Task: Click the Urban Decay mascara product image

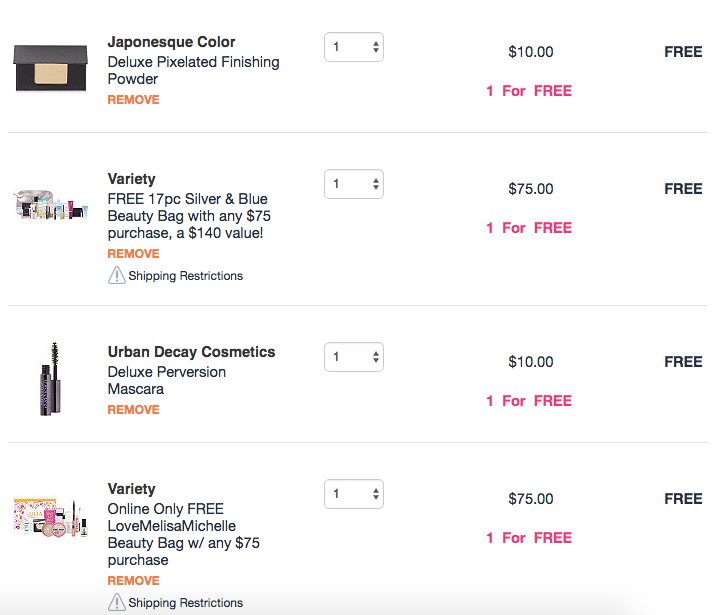Action: 51,379
